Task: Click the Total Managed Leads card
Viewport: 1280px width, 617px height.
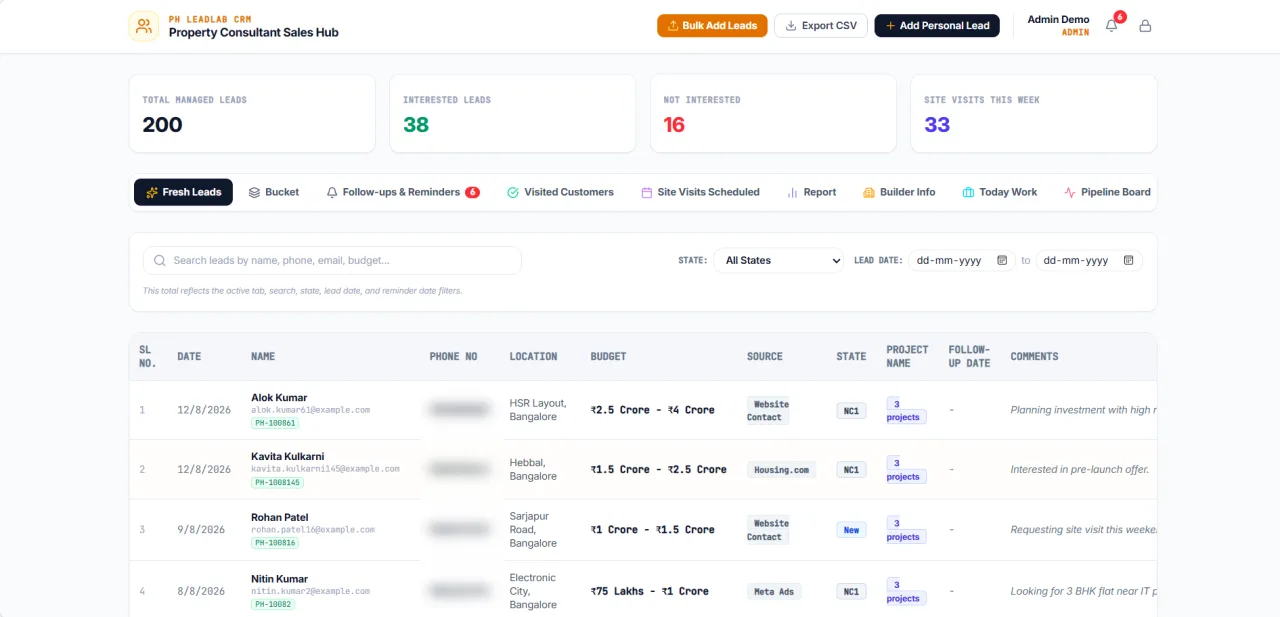Action: tap(252, 114)
